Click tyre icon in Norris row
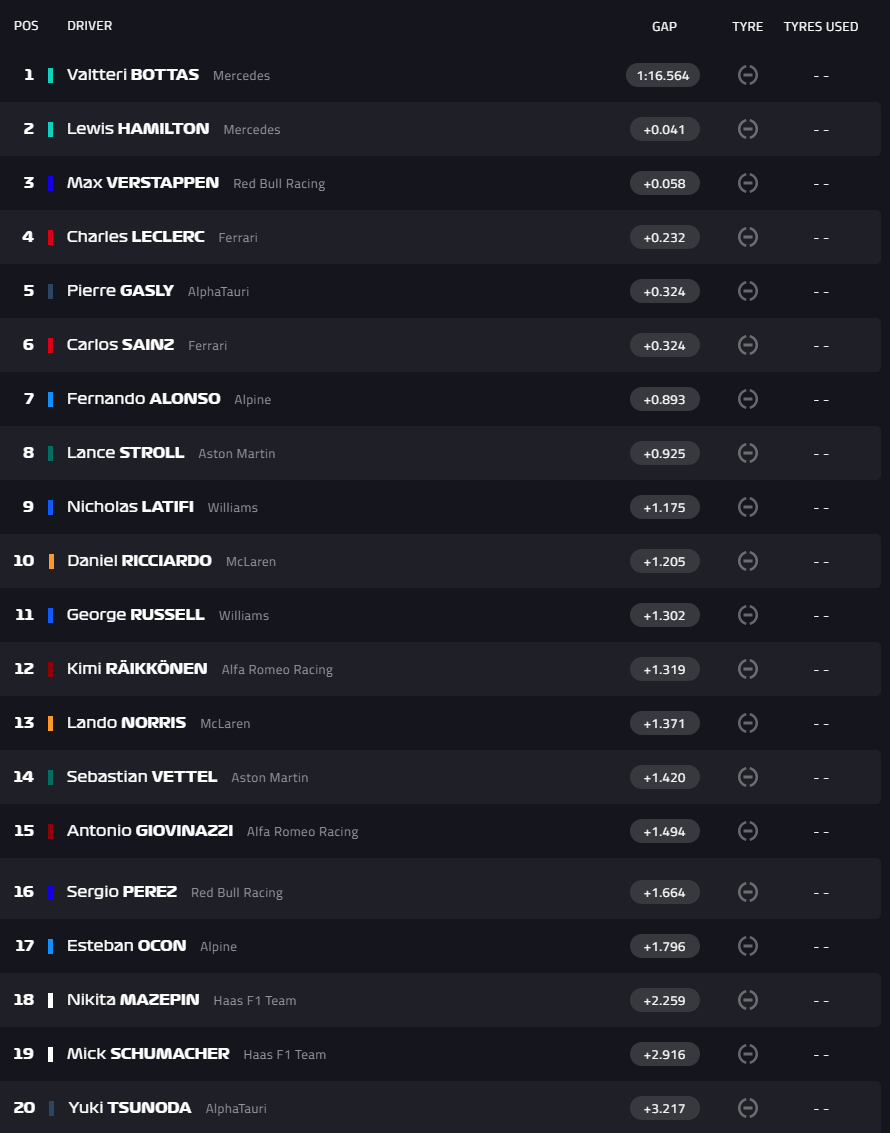 [x=748, y=723]
